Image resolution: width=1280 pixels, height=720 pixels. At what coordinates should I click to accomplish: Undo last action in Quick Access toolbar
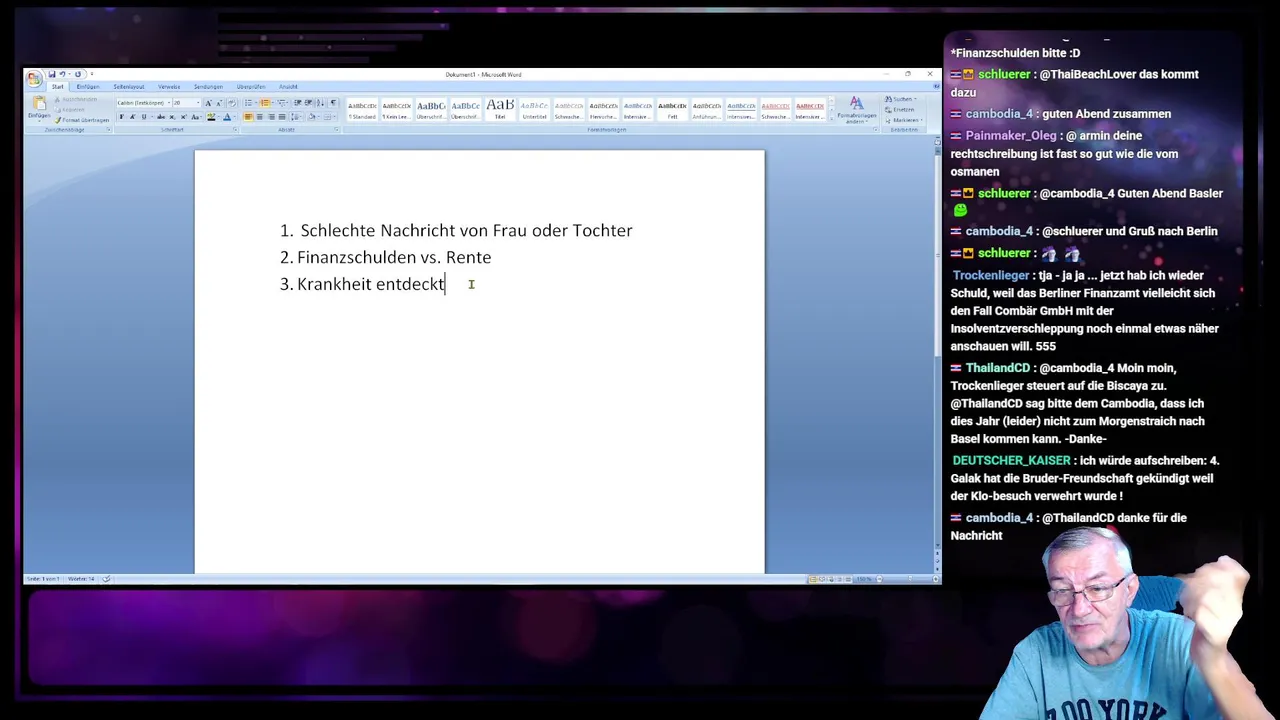pos(62,74)
